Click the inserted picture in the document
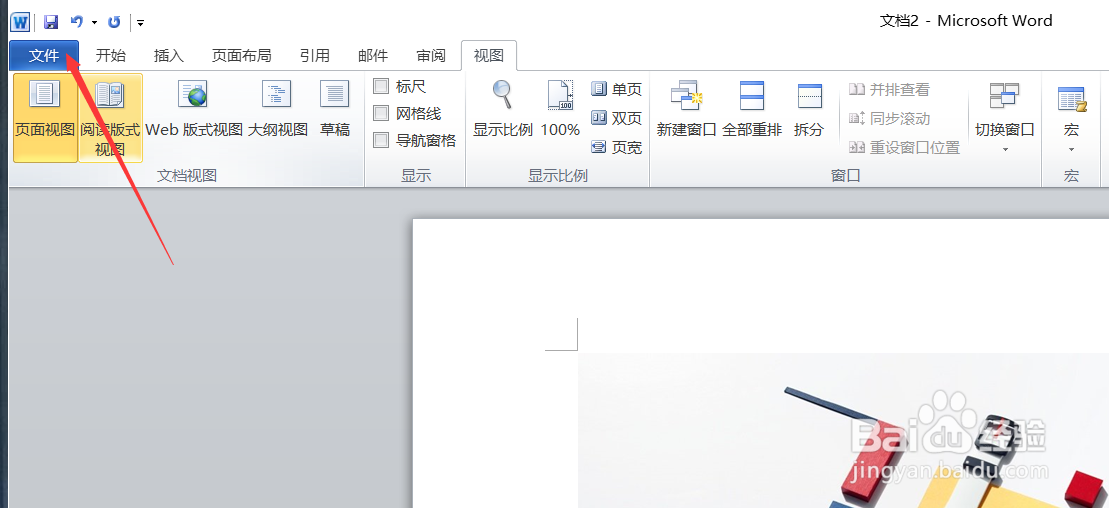 coord(843,430)
